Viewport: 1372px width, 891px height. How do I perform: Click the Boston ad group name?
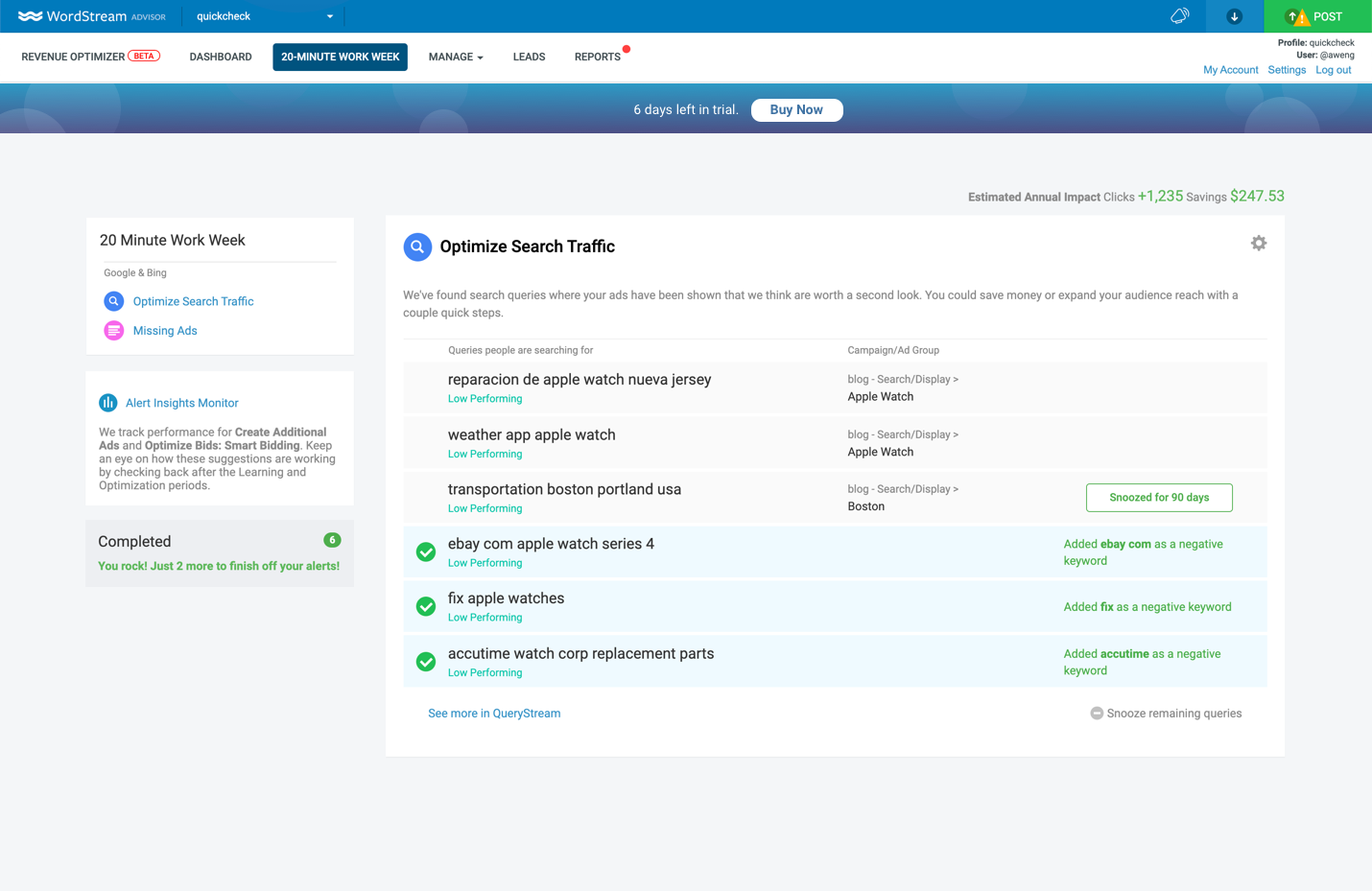click(866, 506)
